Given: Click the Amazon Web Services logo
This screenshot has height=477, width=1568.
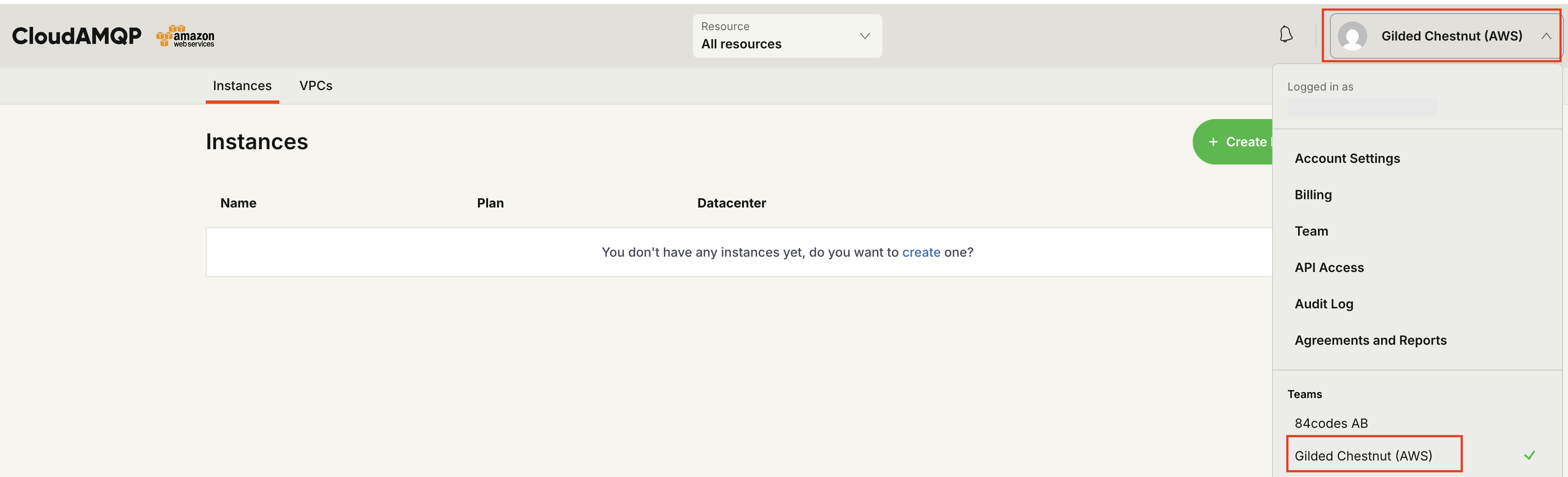Looking at the screenshot, I should click(x=185, y=36).
